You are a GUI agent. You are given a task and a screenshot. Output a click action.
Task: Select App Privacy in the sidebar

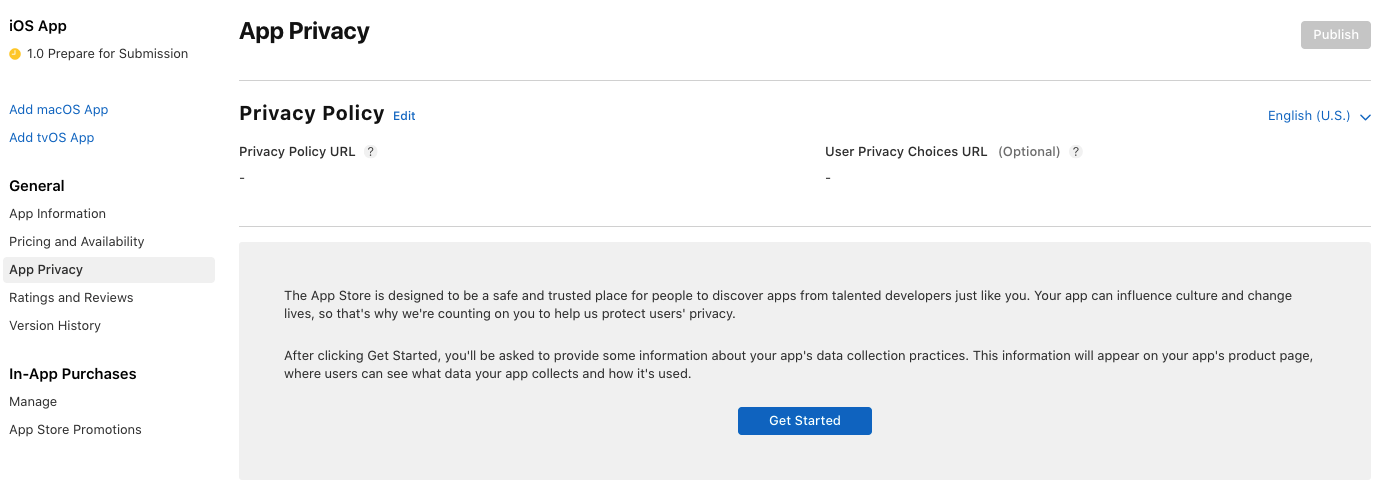(109, 270)
